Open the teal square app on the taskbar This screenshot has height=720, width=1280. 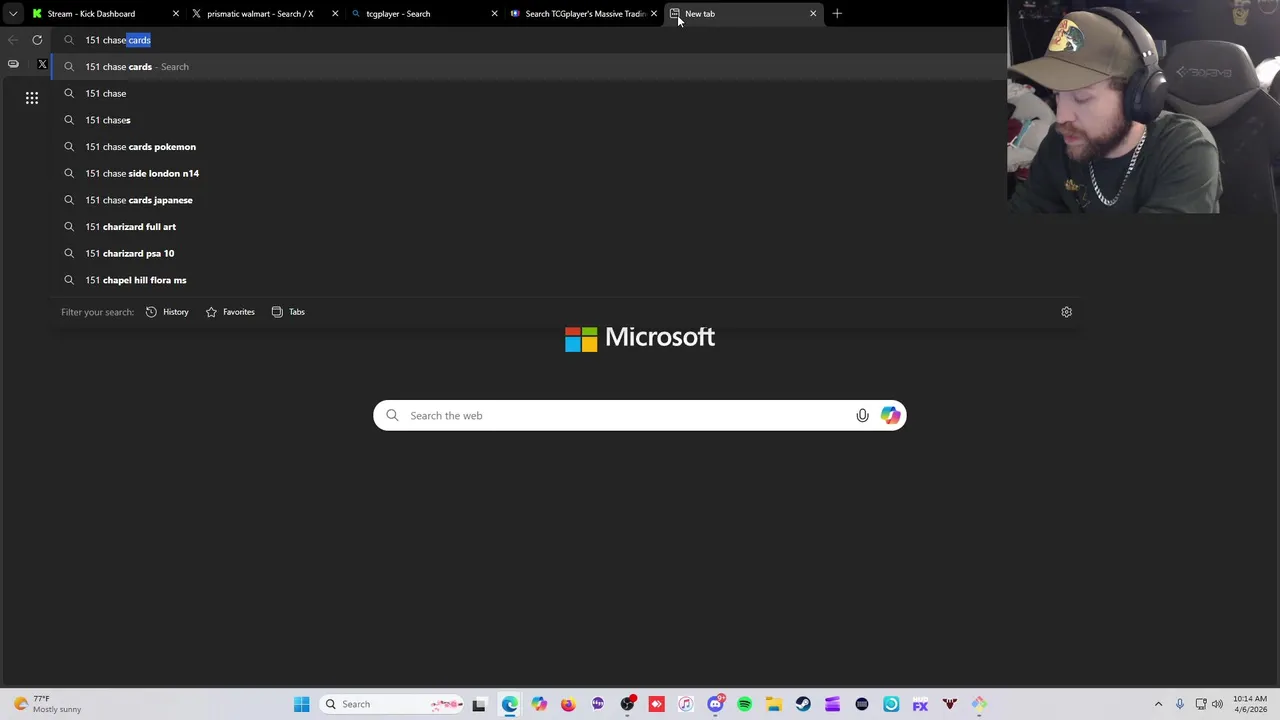(891, 704)
